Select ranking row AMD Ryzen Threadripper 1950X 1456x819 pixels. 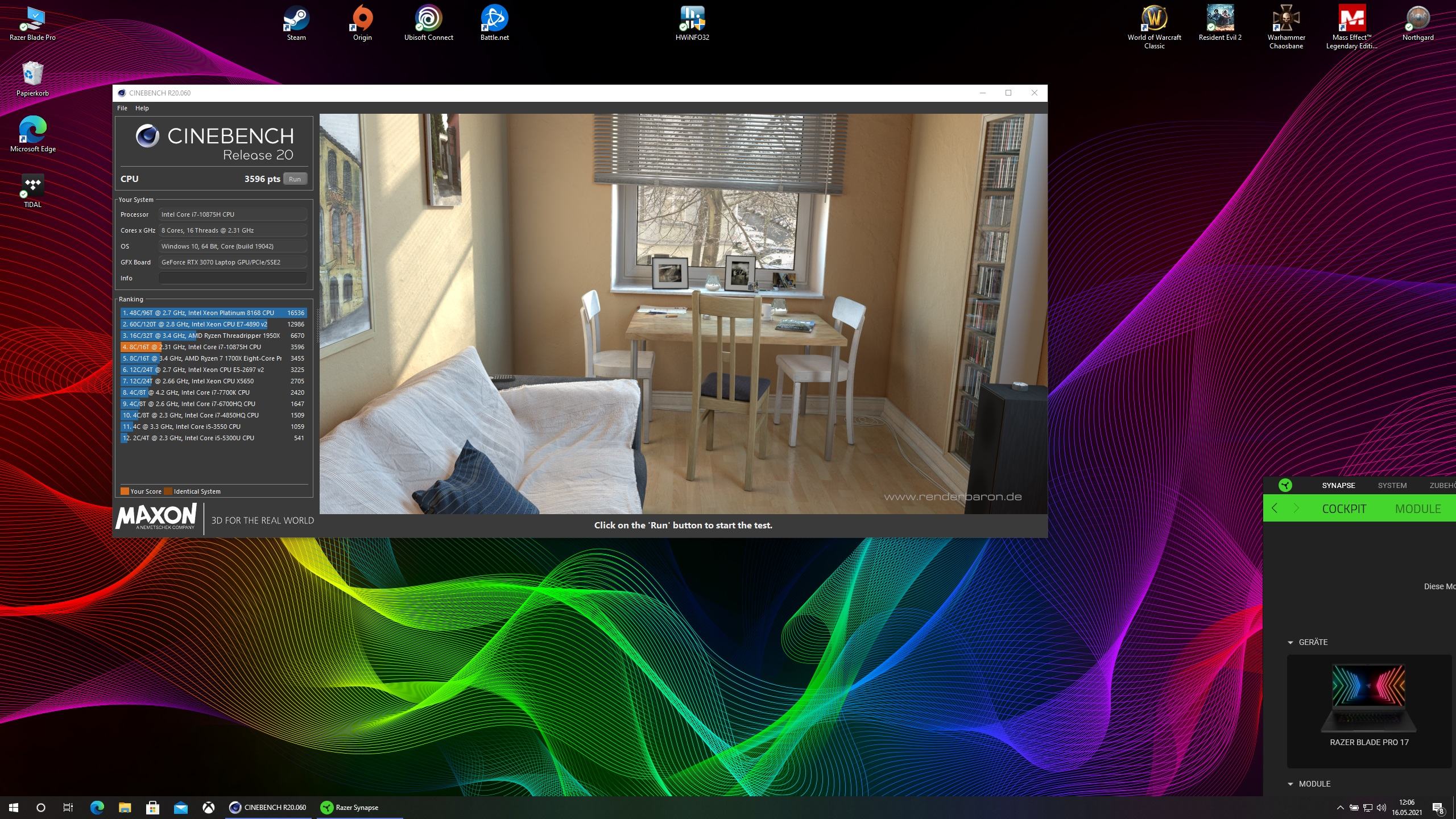213,336
